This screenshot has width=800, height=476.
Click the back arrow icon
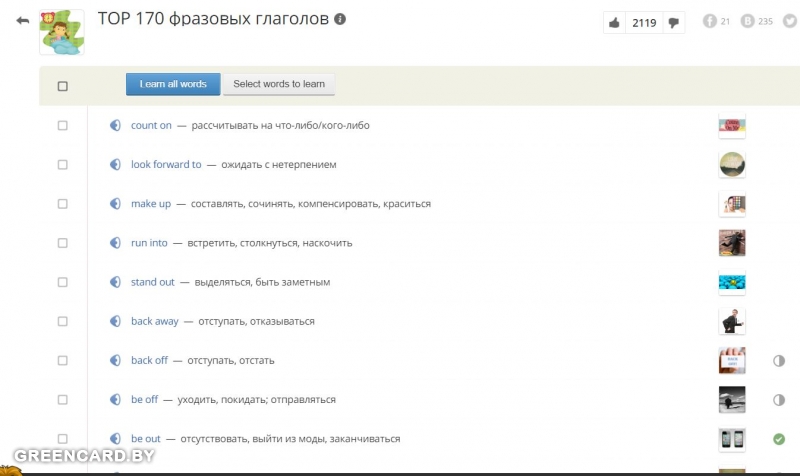pyautogui.click(x=22, y=21)
